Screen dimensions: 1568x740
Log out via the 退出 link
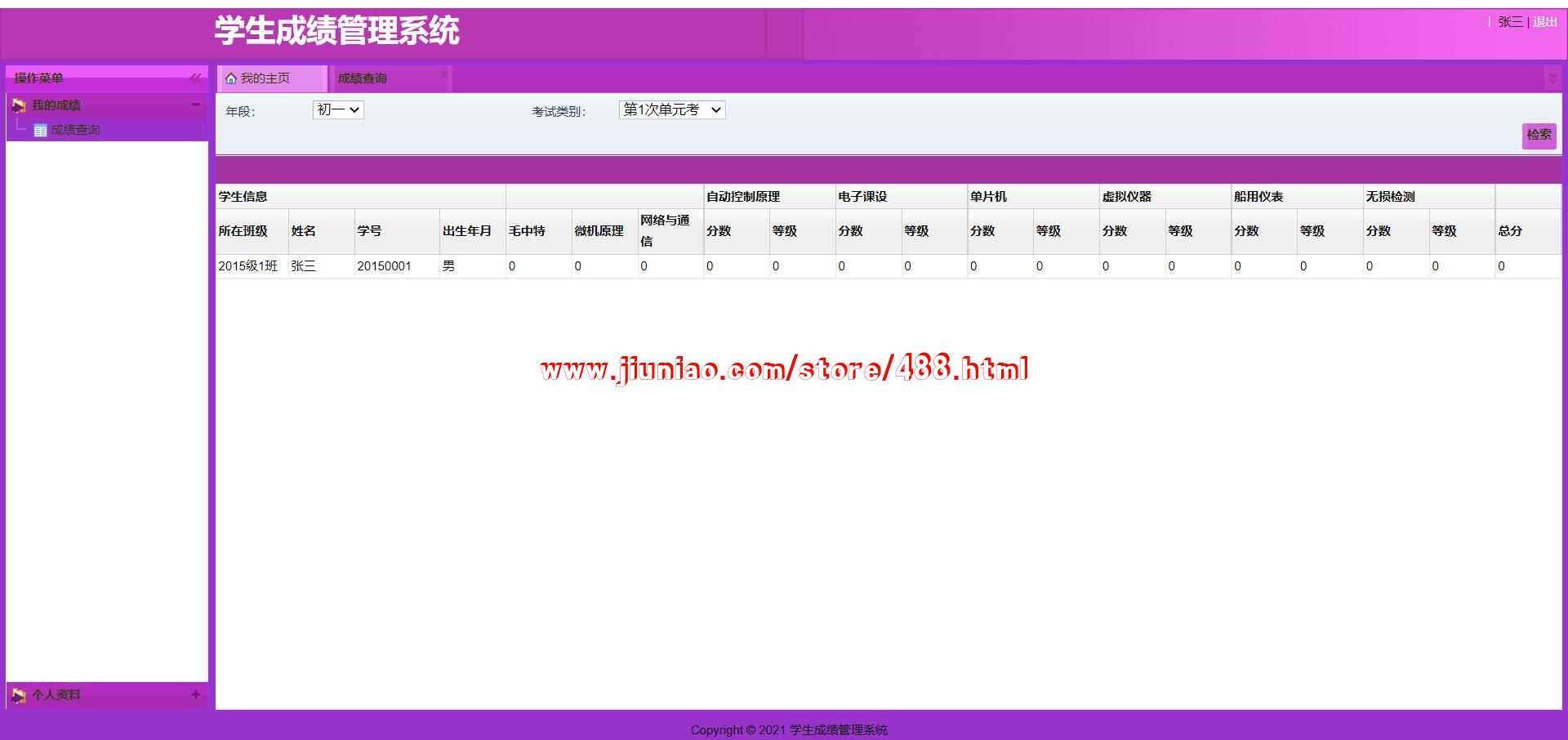tap(1544, 22)
